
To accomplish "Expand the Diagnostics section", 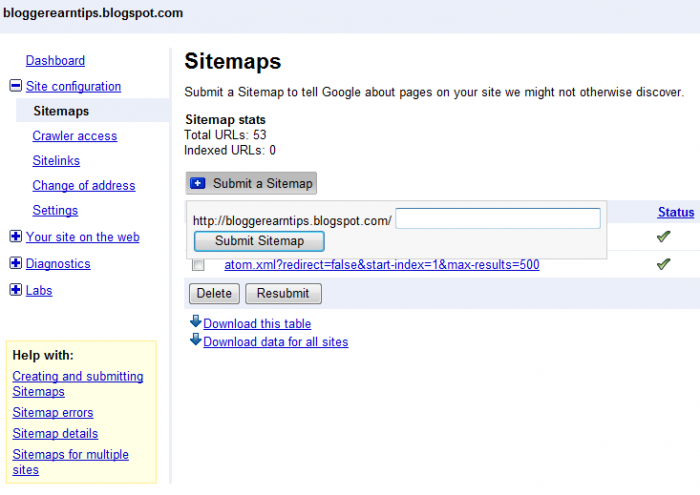I will pos(15,264).
